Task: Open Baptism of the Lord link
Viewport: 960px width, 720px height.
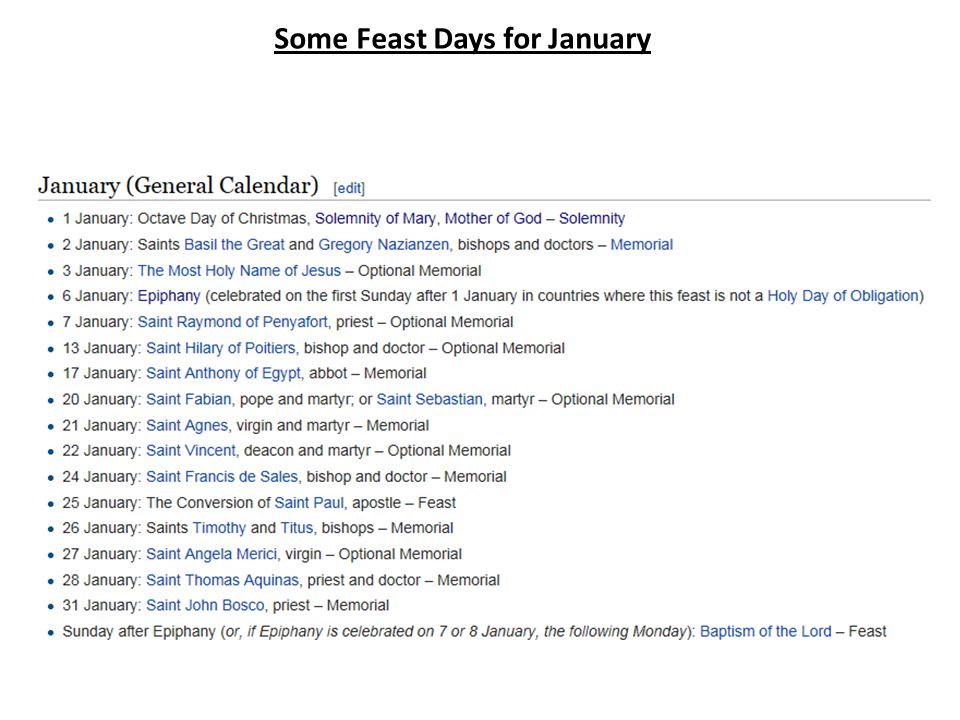Action: point(765,632)
